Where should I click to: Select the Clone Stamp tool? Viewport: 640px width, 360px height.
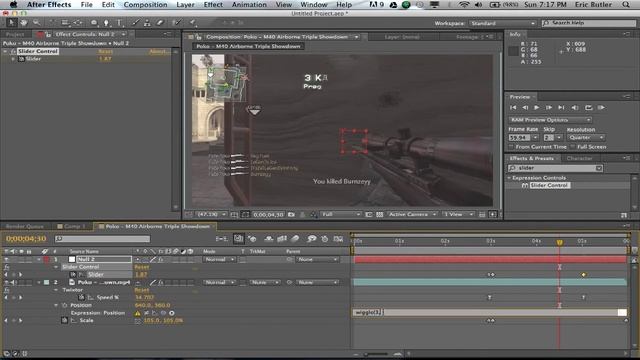pos(147,23)
